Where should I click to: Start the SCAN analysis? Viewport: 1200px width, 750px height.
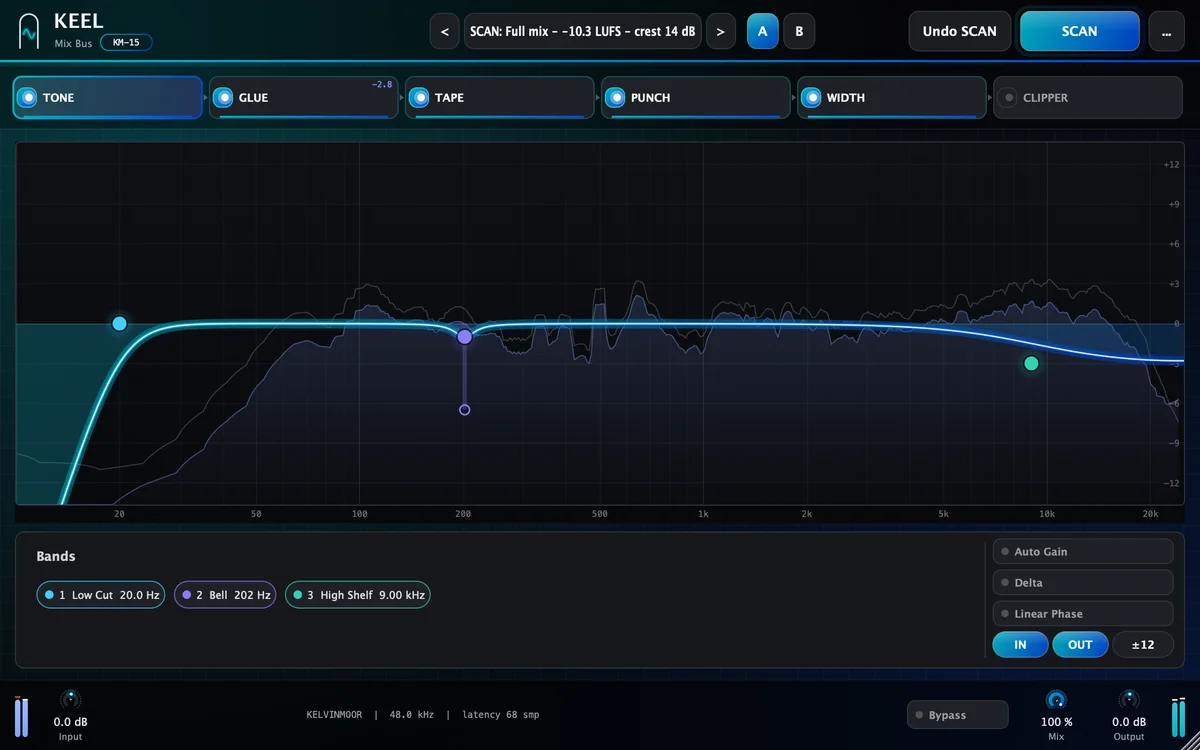pos(1080,31)
